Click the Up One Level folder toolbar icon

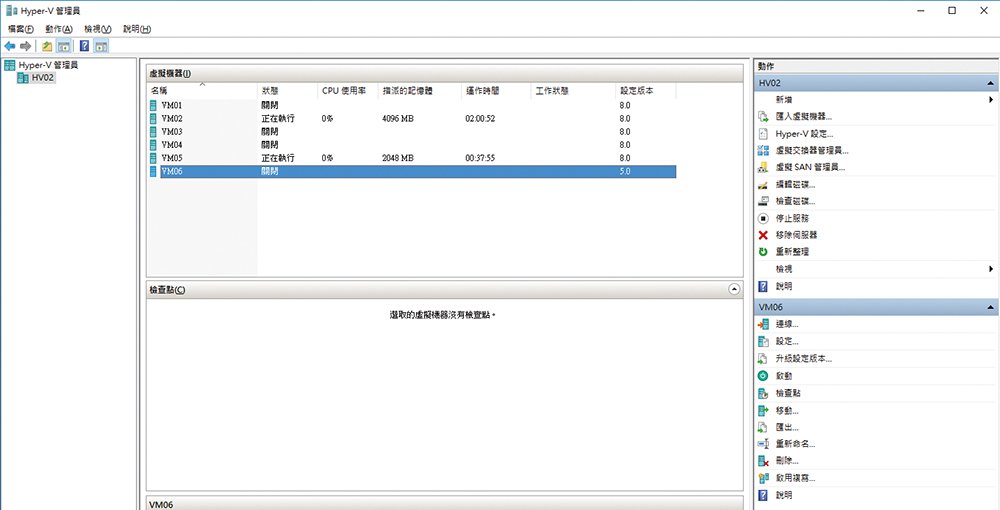point(47,46)
